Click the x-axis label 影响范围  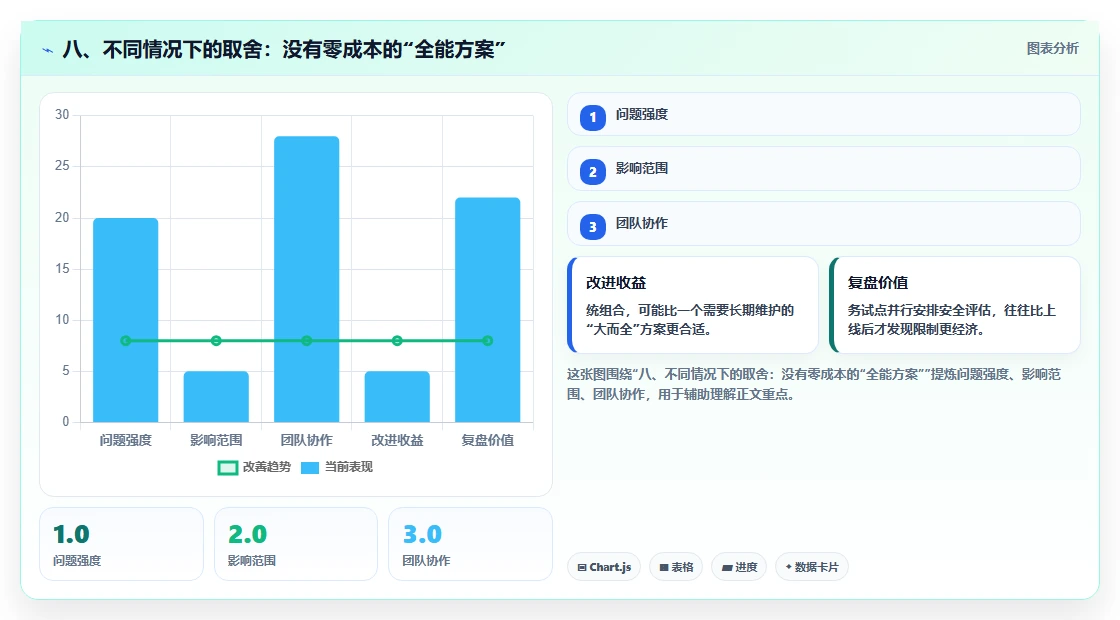click(x=216, y=441)
